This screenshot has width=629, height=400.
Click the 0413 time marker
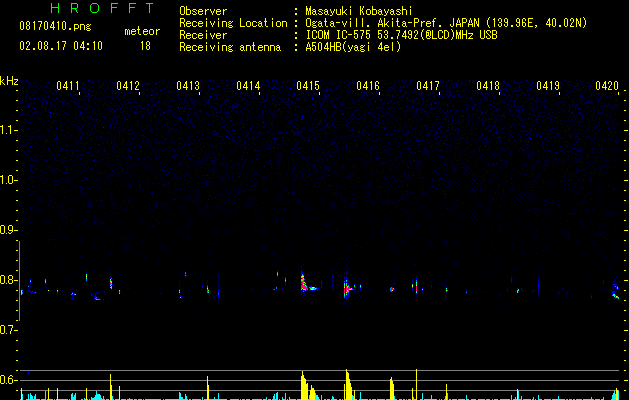click(x=188, y=86)
